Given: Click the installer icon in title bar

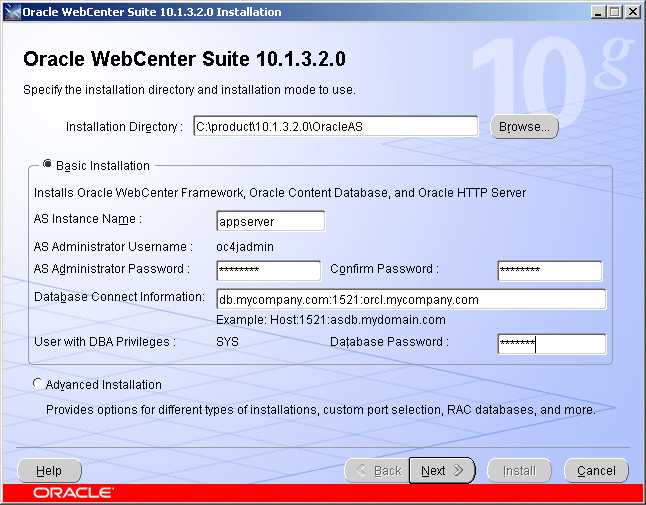Looking at the screenshot, I should pyautogui.click(x=12, y=12).
